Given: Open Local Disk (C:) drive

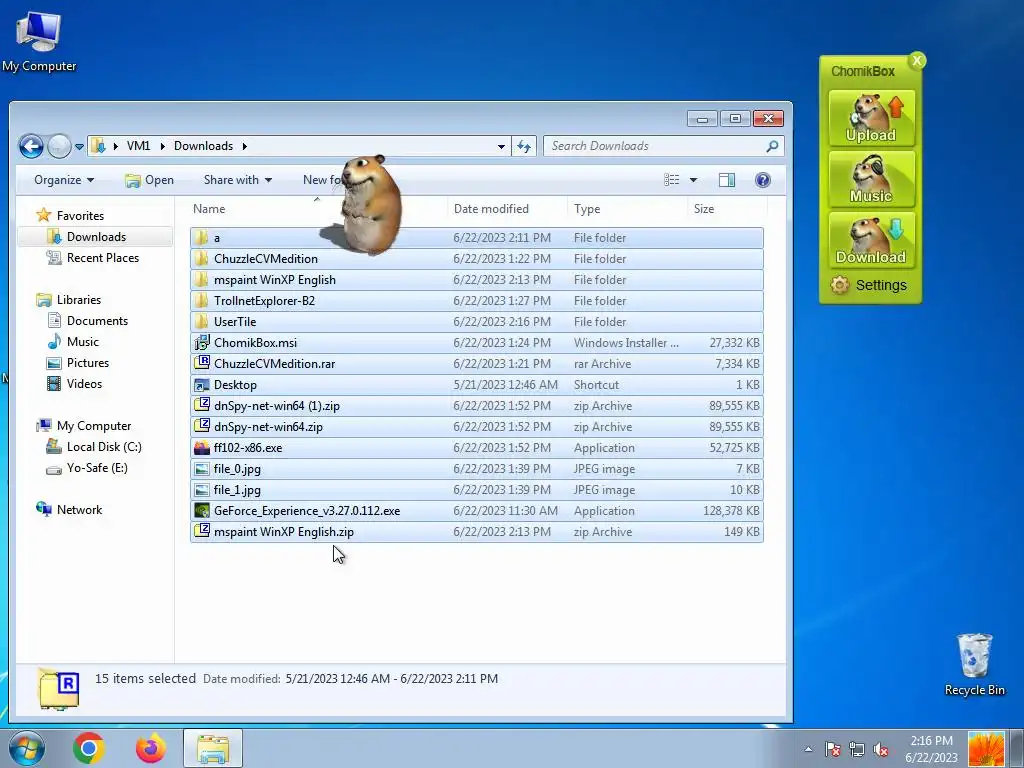Looking at the screenshot, I should point(103,447).
